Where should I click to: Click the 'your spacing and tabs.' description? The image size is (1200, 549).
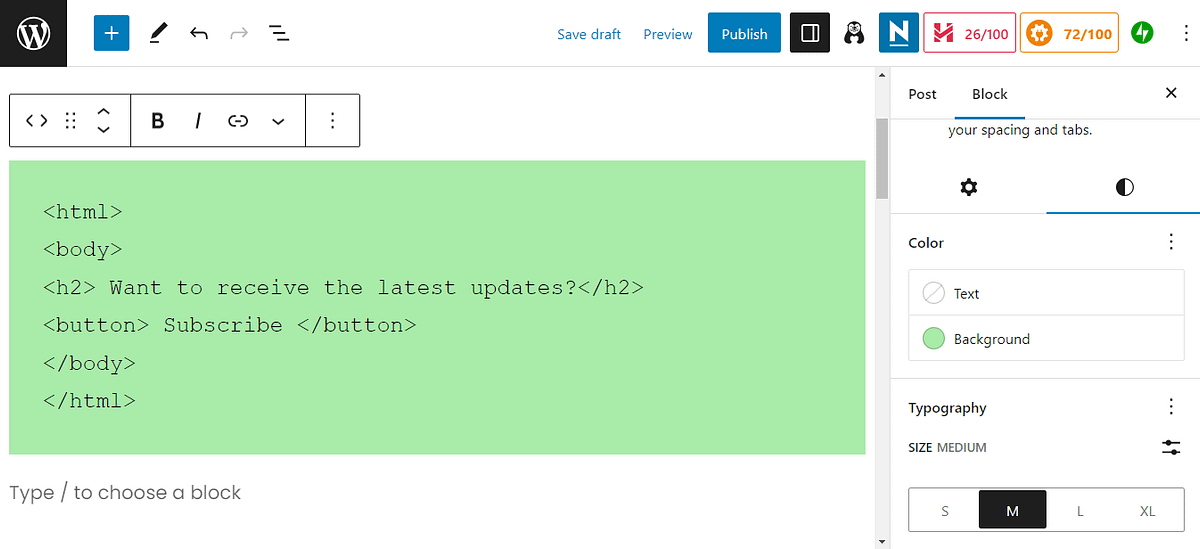1020,130
